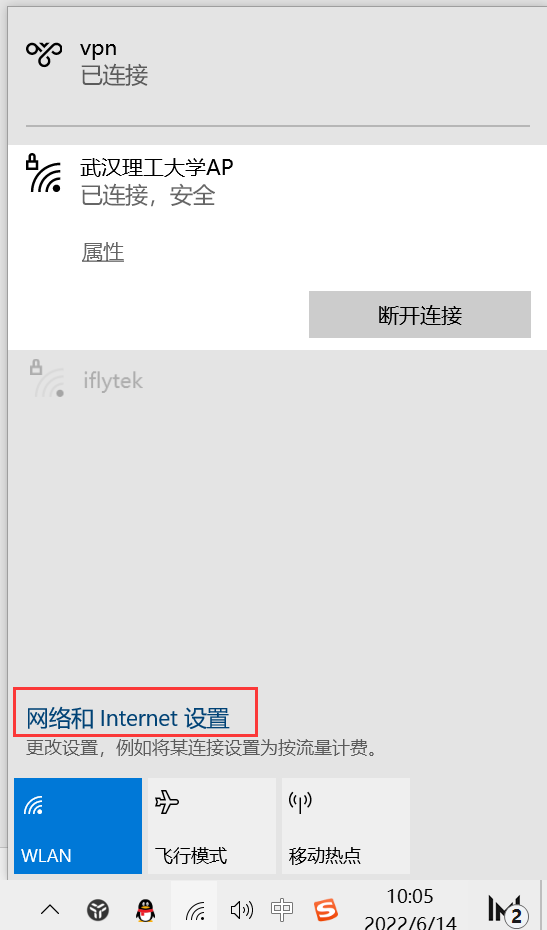
Task: Click the round black sphere tray icon
Action: (98, 909)
